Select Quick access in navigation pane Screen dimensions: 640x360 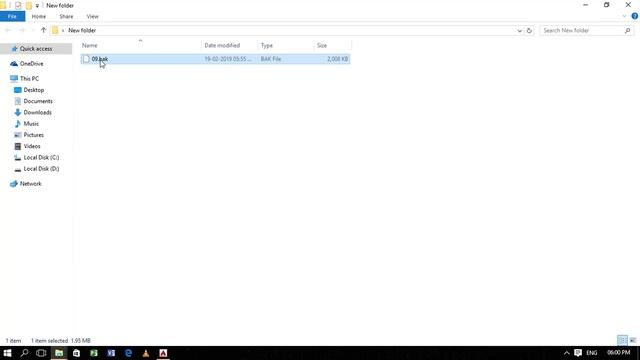[36, 49]
